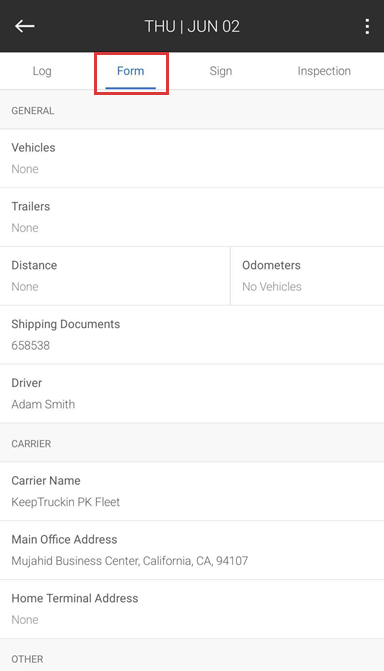Open Carrier Name KeepTruckin PK Fleet

point(192,491)
